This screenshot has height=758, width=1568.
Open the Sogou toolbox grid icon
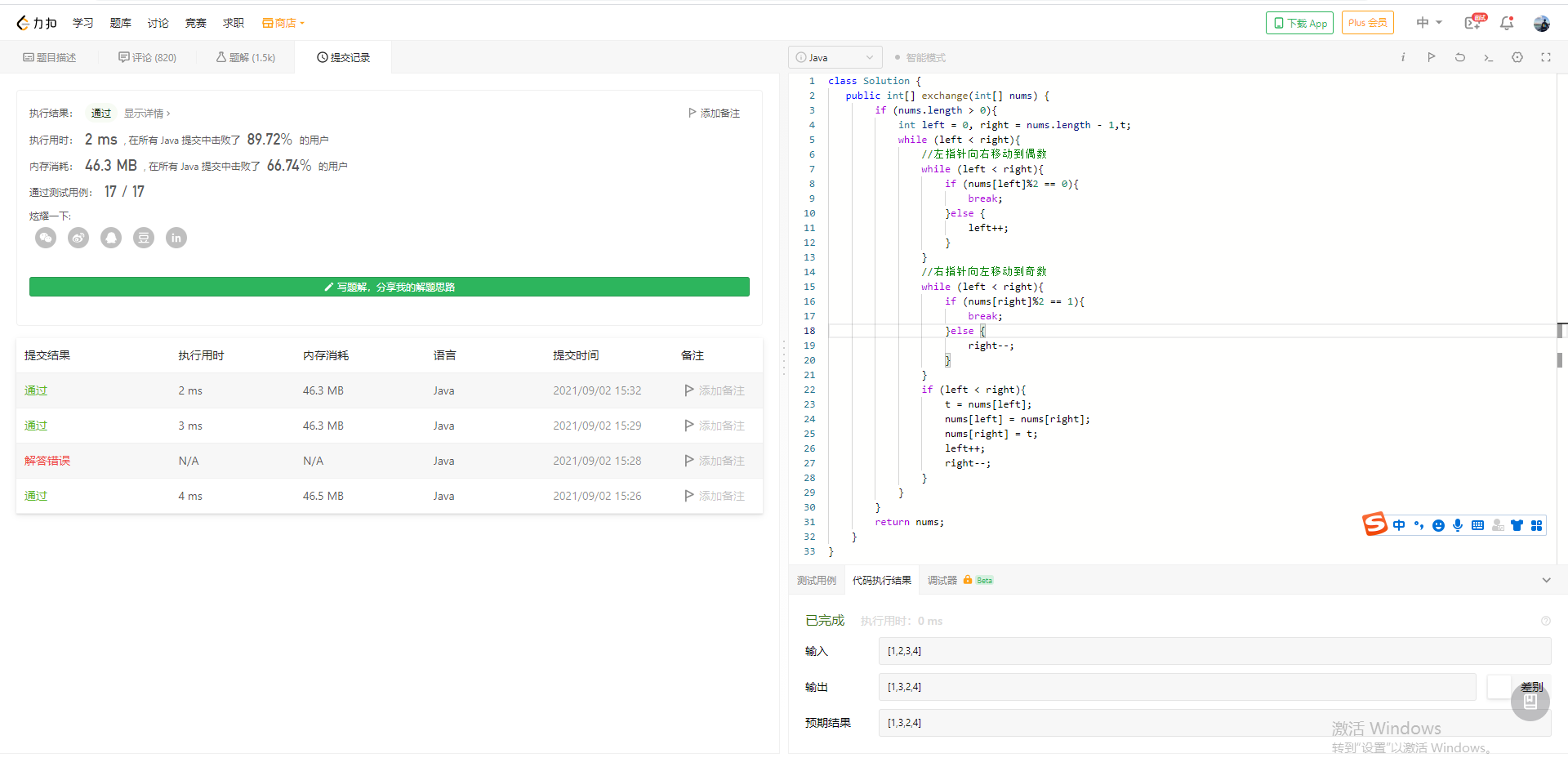coord(1536,525)
